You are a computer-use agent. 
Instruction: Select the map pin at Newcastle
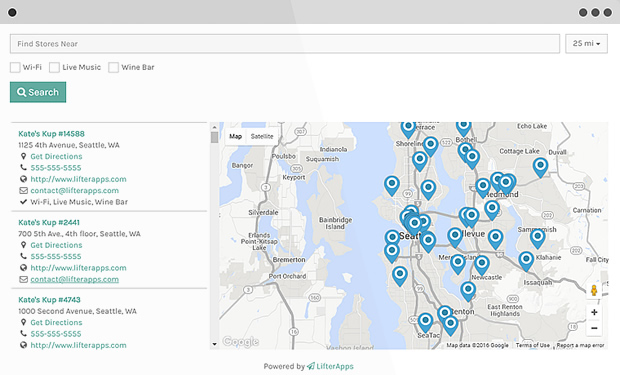(x=482, y=264)
